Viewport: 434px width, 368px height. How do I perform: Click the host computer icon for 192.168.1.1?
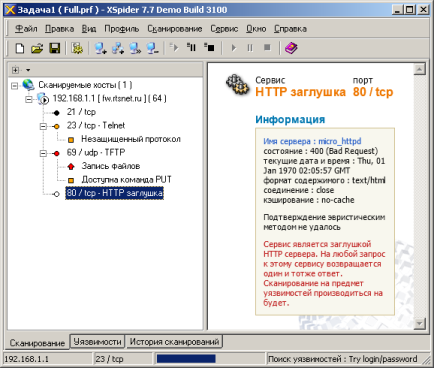pos(43,99)
